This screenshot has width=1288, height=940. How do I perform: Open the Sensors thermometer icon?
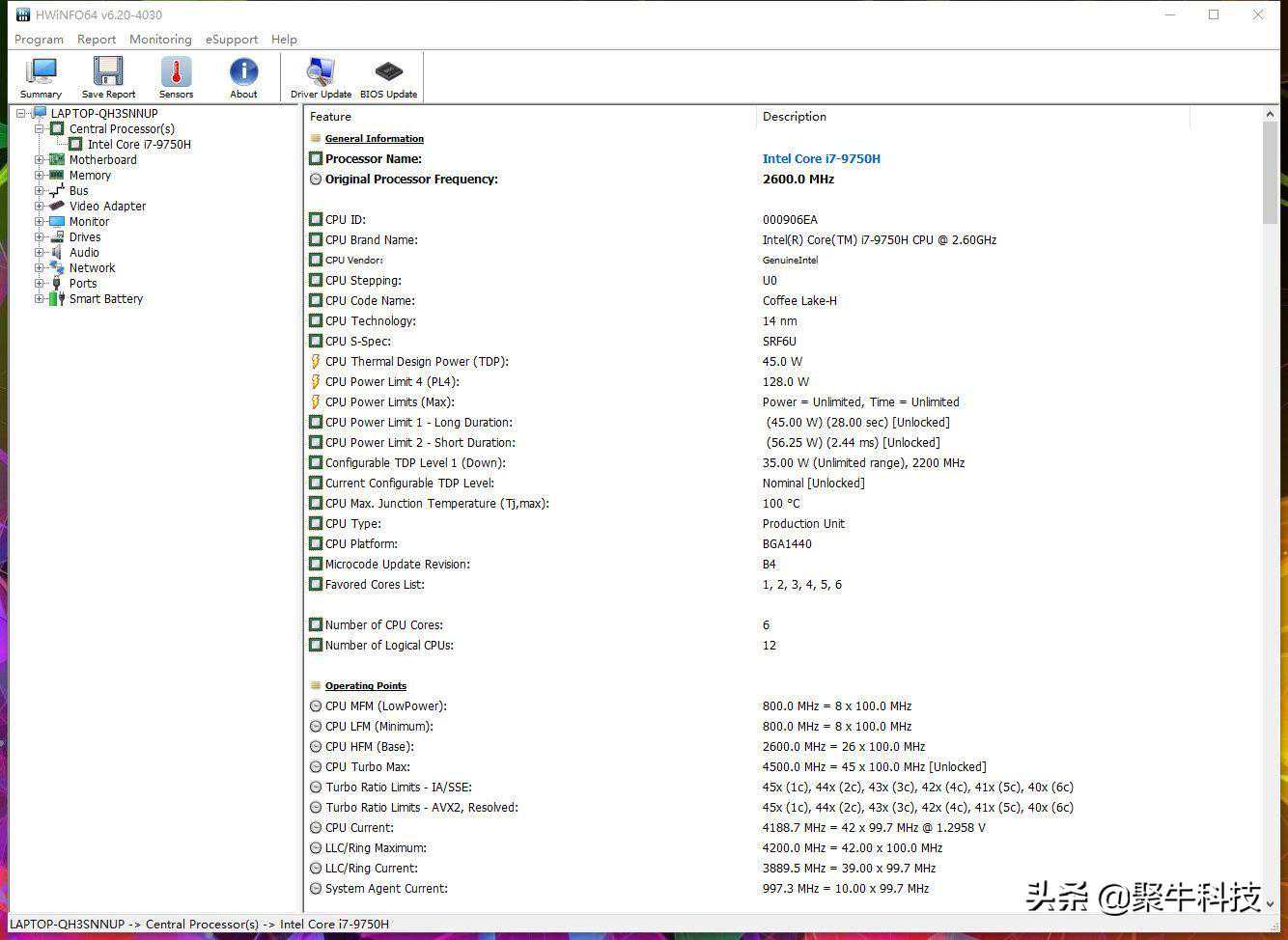(176, 77)
